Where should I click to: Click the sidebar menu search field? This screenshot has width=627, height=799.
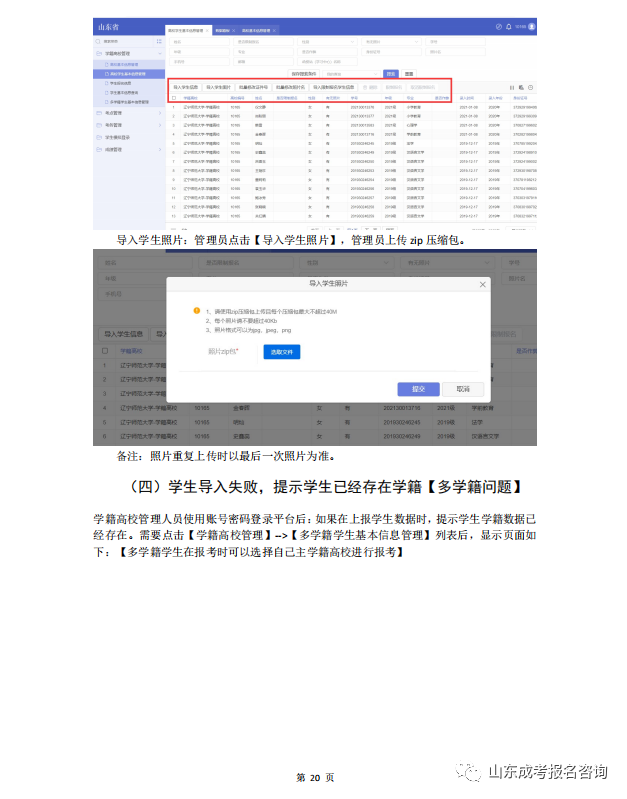(124, 41)
